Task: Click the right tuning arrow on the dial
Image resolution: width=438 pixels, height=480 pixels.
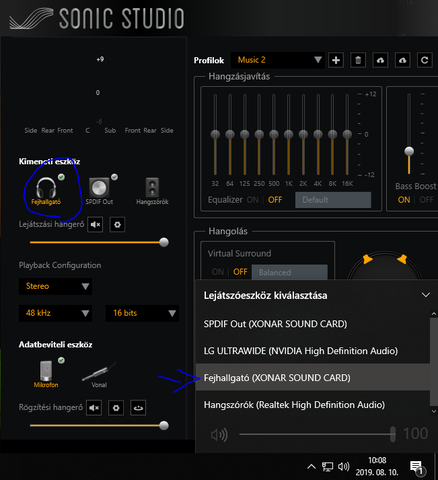Action: click(x=402, y=259)
